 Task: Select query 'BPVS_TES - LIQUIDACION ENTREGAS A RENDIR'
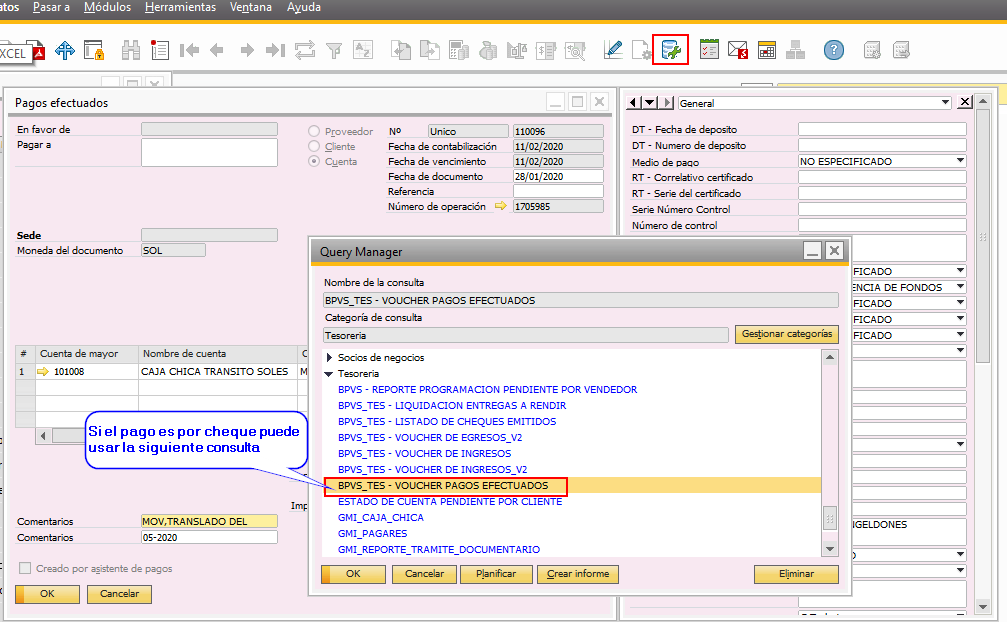click(452, 406)
